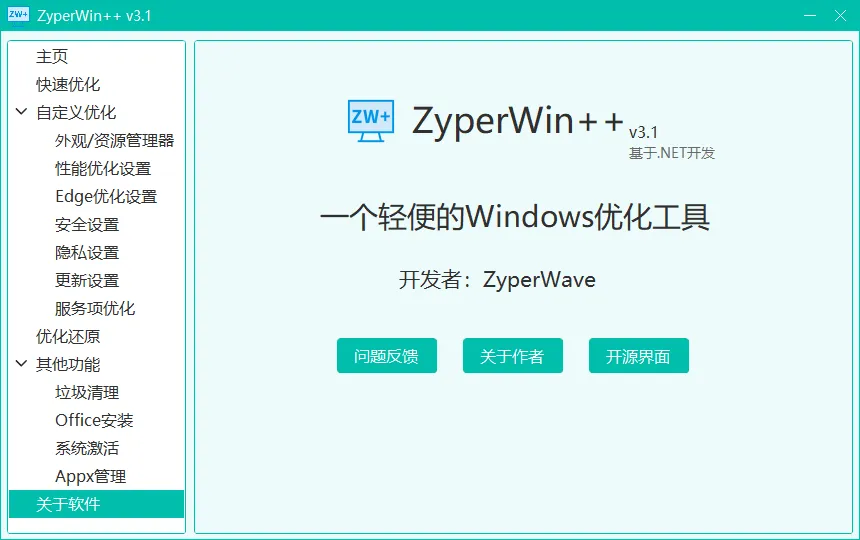Click the ZW+ app icon in the title bar
The height and width of the screenshot is (540, 860).
coord(18,16)
